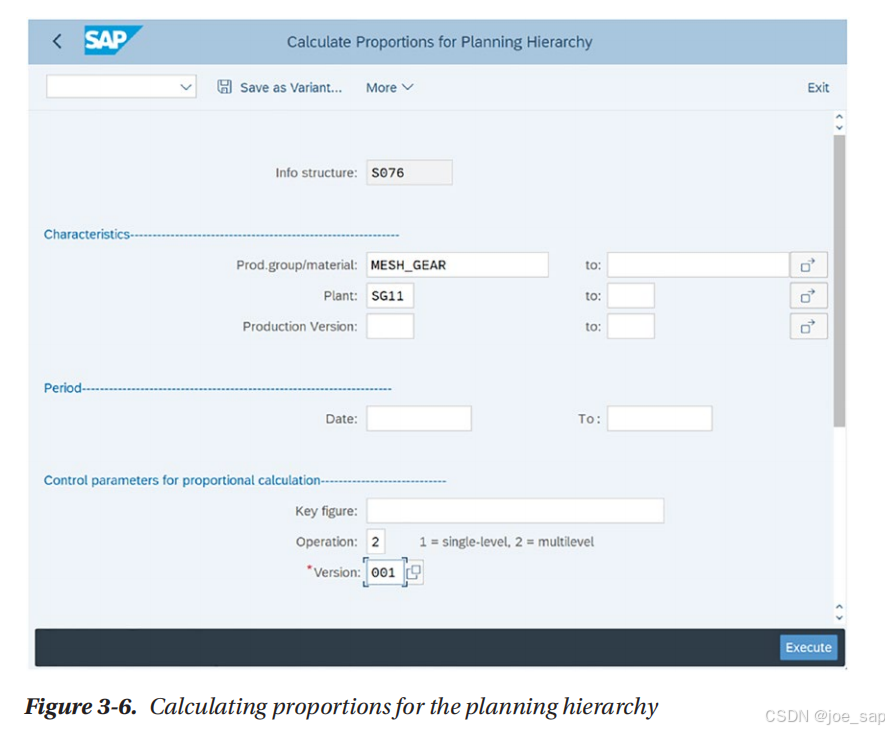Open multiple selection for Prod.group/material
This screenshot has width=889, height=731.
808,265
